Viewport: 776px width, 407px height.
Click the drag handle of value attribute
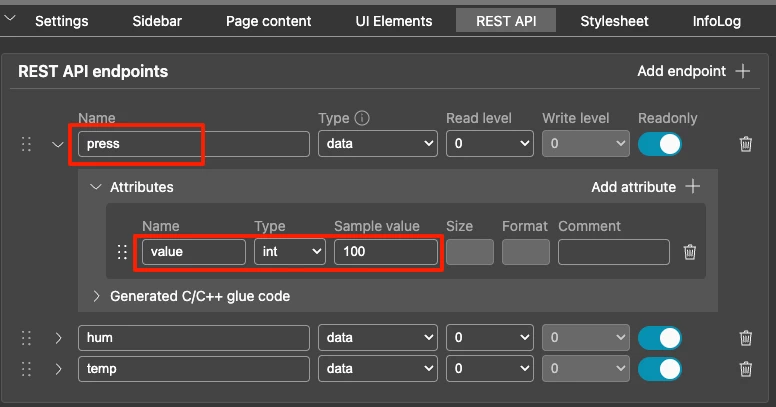[x=122, y=252]
